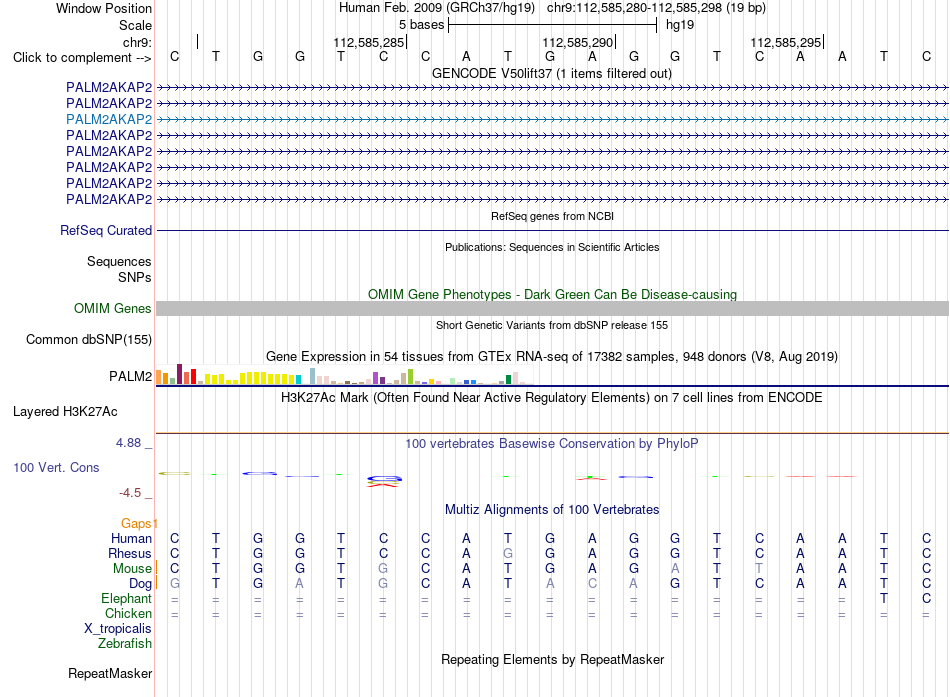Screen dimensions: 950x697
Task: Select the Chicken species label
Action: point(128,613)
